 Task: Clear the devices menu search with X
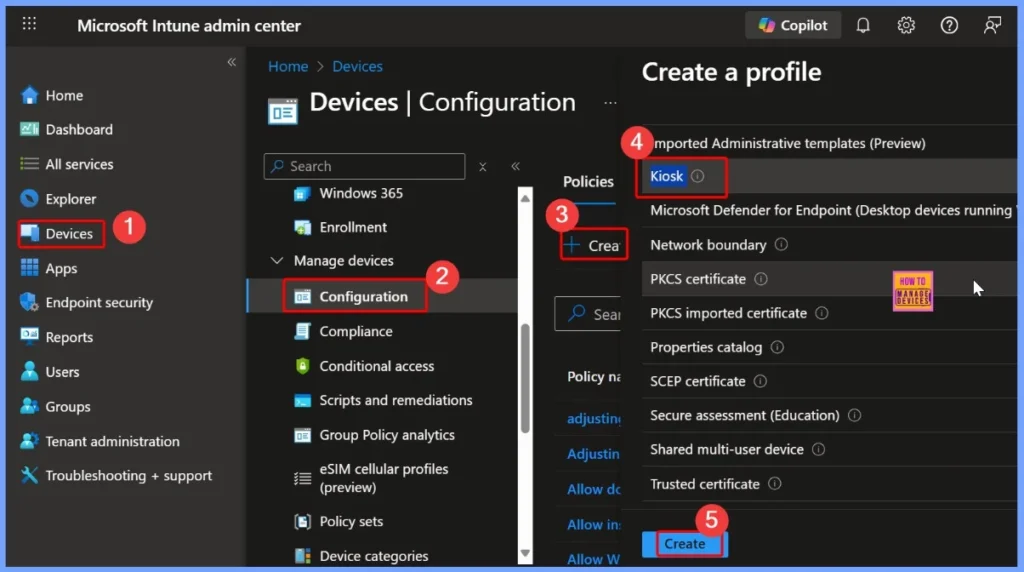coord(483,167)
